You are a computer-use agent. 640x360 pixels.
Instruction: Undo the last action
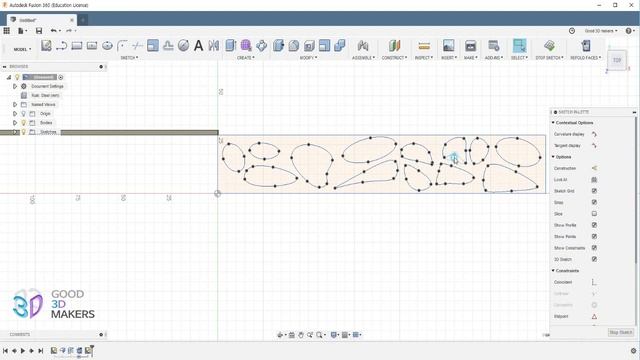point(53,31)
